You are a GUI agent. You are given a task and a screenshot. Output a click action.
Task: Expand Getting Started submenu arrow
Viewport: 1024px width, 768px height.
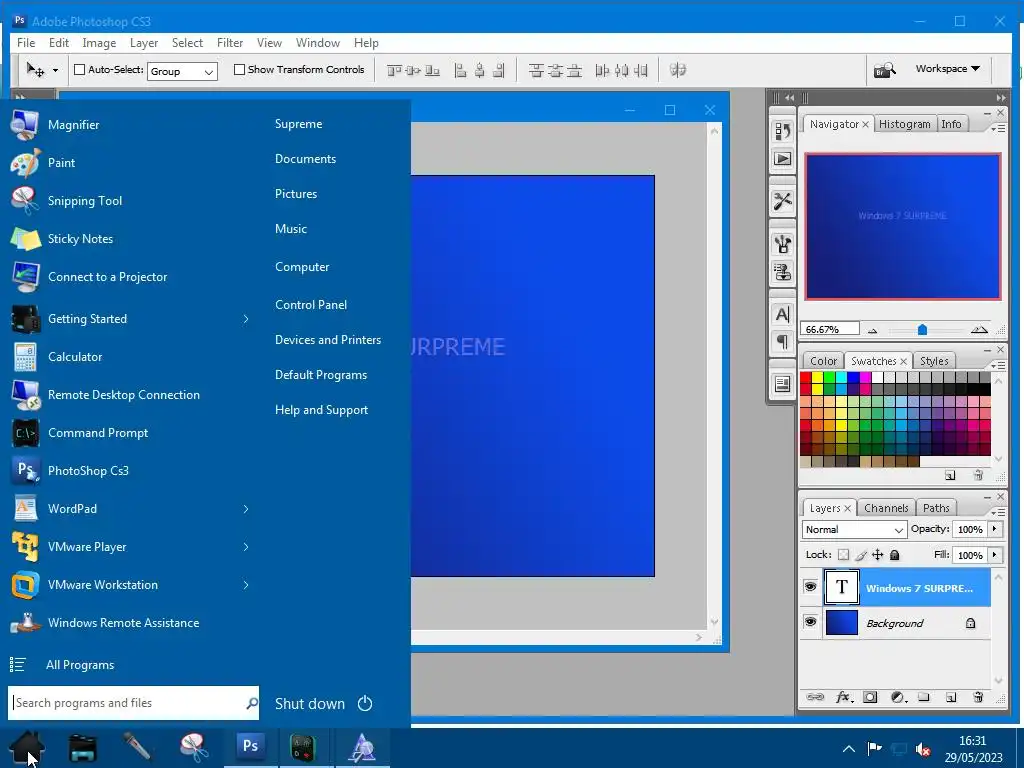coord(246,319)
